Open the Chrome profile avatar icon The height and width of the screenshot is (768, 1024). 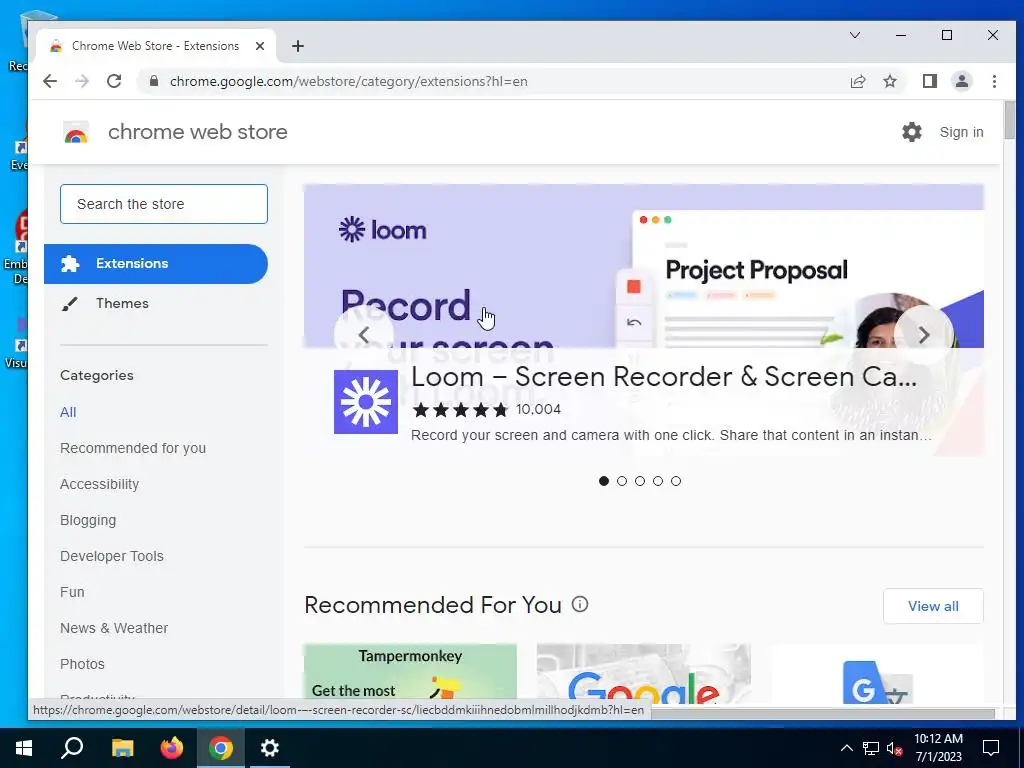coord(962,81)
